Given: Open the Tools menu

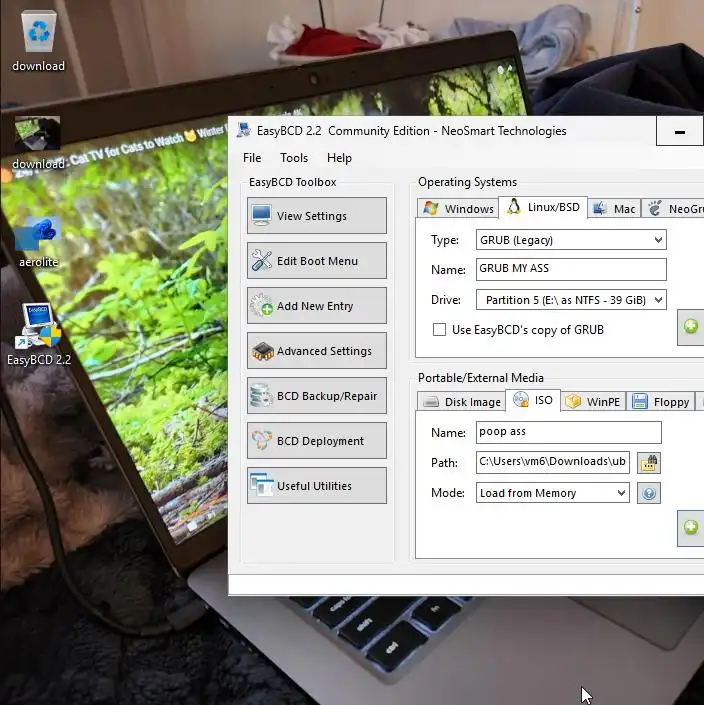Looking at the screenshot, I should 294,158.
